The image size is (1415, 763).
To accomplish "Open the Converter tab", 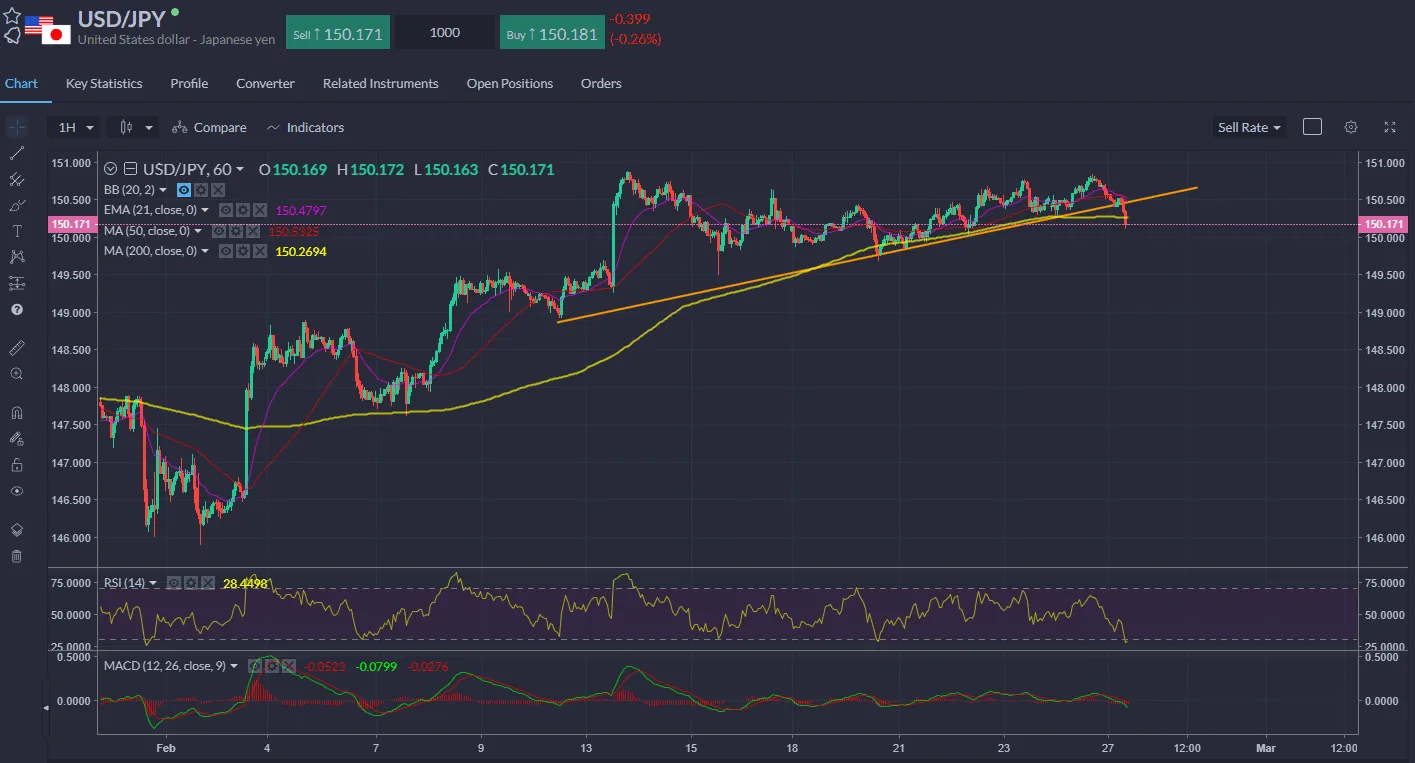I will click(265, 84).
